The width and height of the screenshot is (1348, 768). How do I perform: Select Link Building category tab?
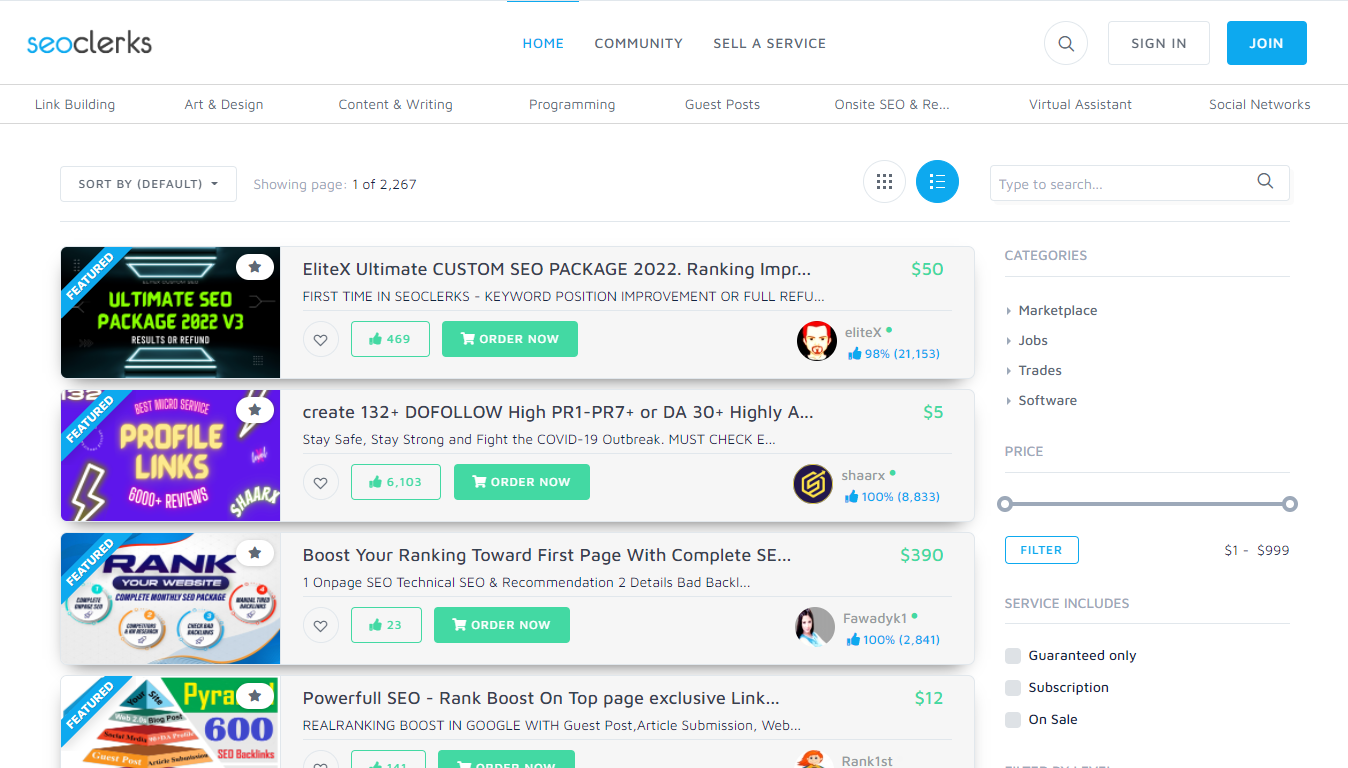pos(75,104)
